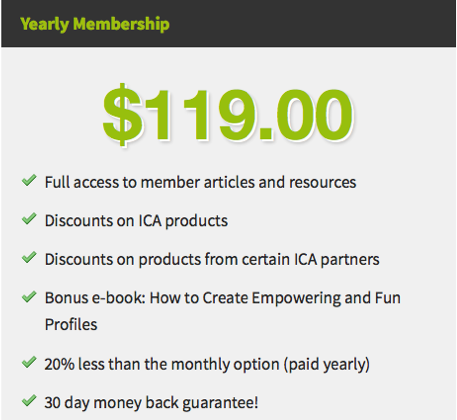Click the word resources in first bullet
Viewport: 457px width, 420px height.
tap(322, 183)
